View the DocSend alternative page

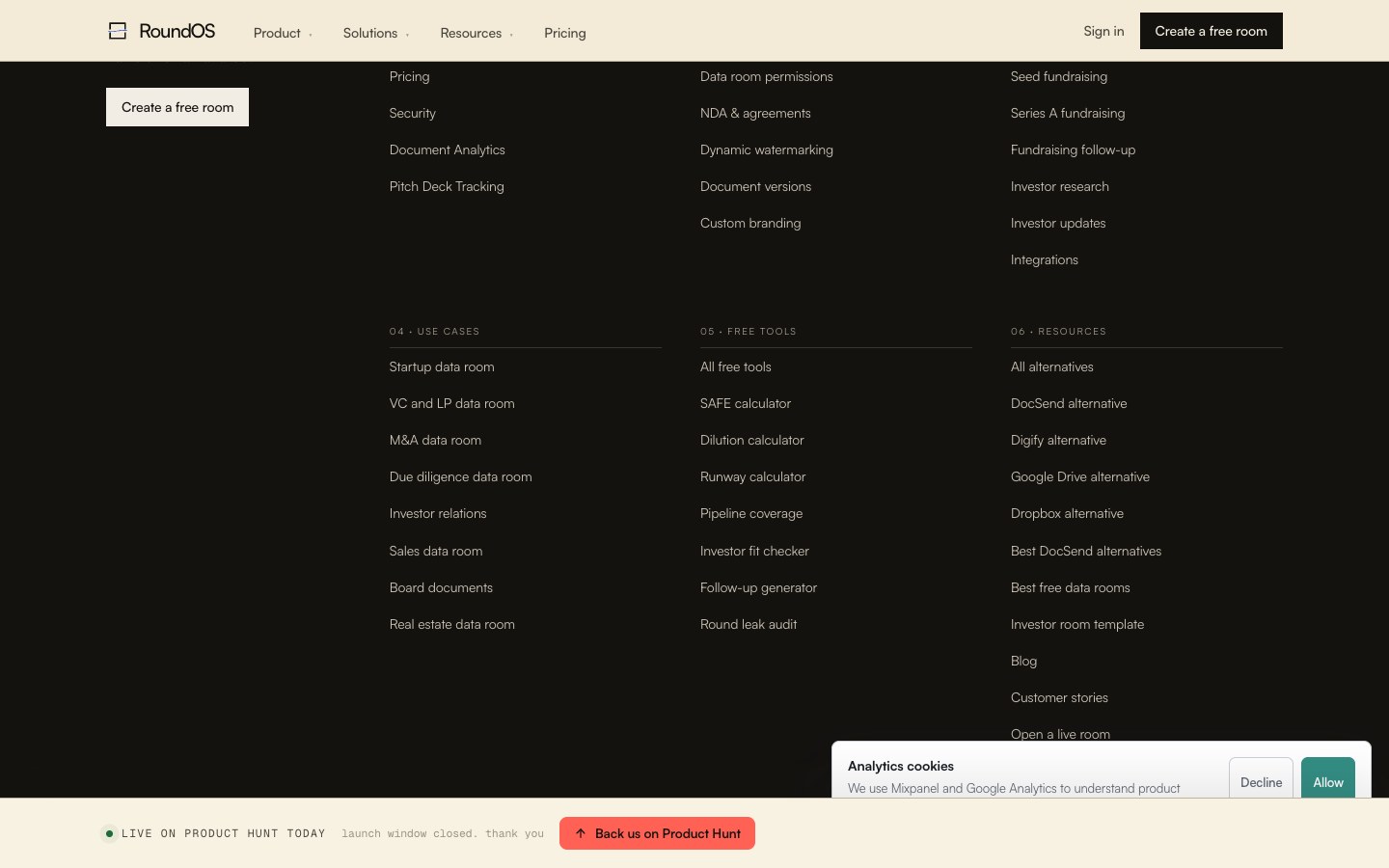1069,403
